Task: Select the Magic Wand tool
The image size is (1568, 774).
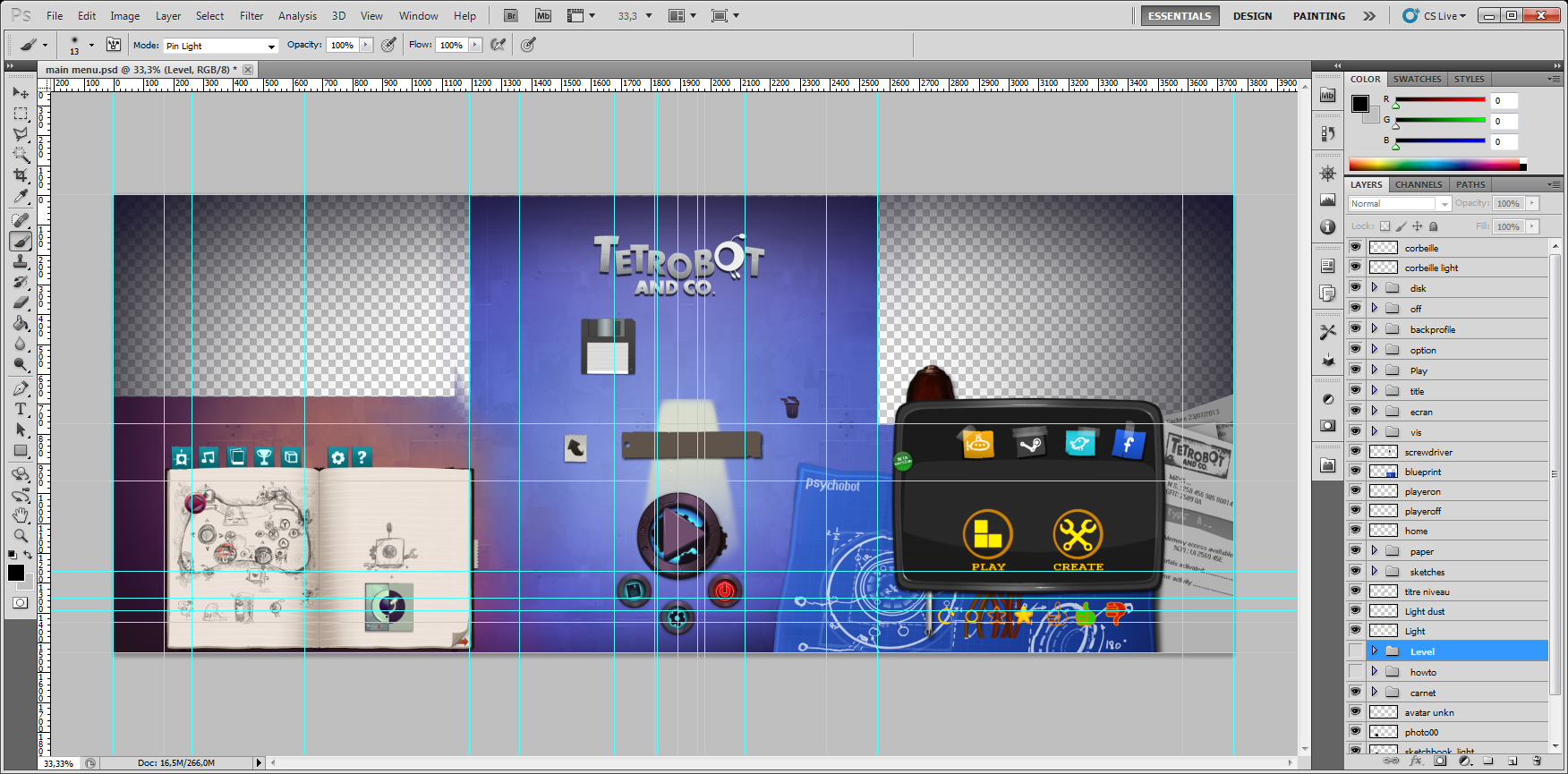Action: [21, 155]
